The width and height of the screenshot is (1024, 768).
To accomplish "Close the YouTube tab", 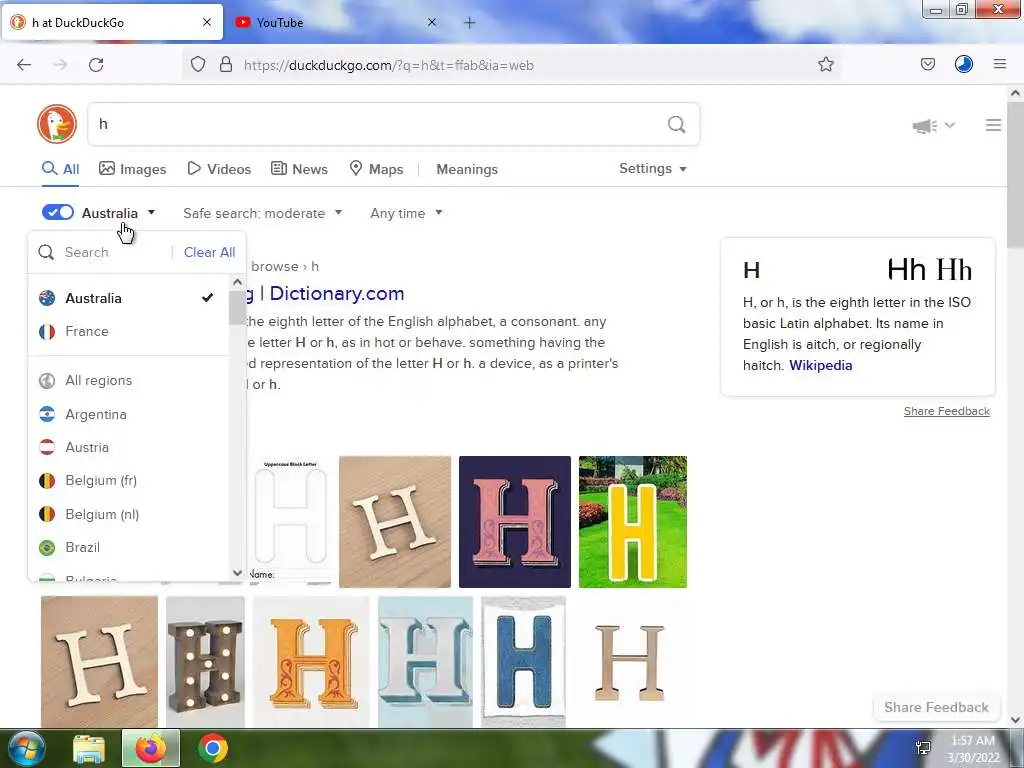I will click(432, 22).
